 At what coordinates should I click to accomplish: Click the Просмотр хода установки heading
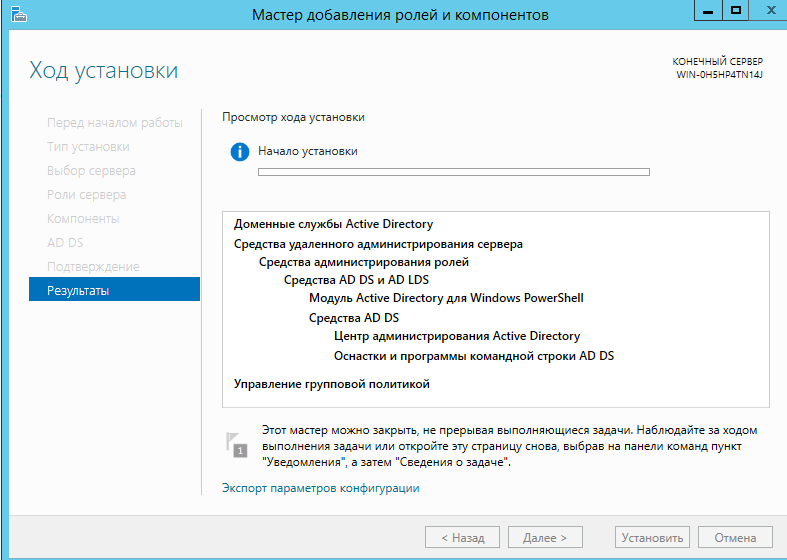[293, 117]
